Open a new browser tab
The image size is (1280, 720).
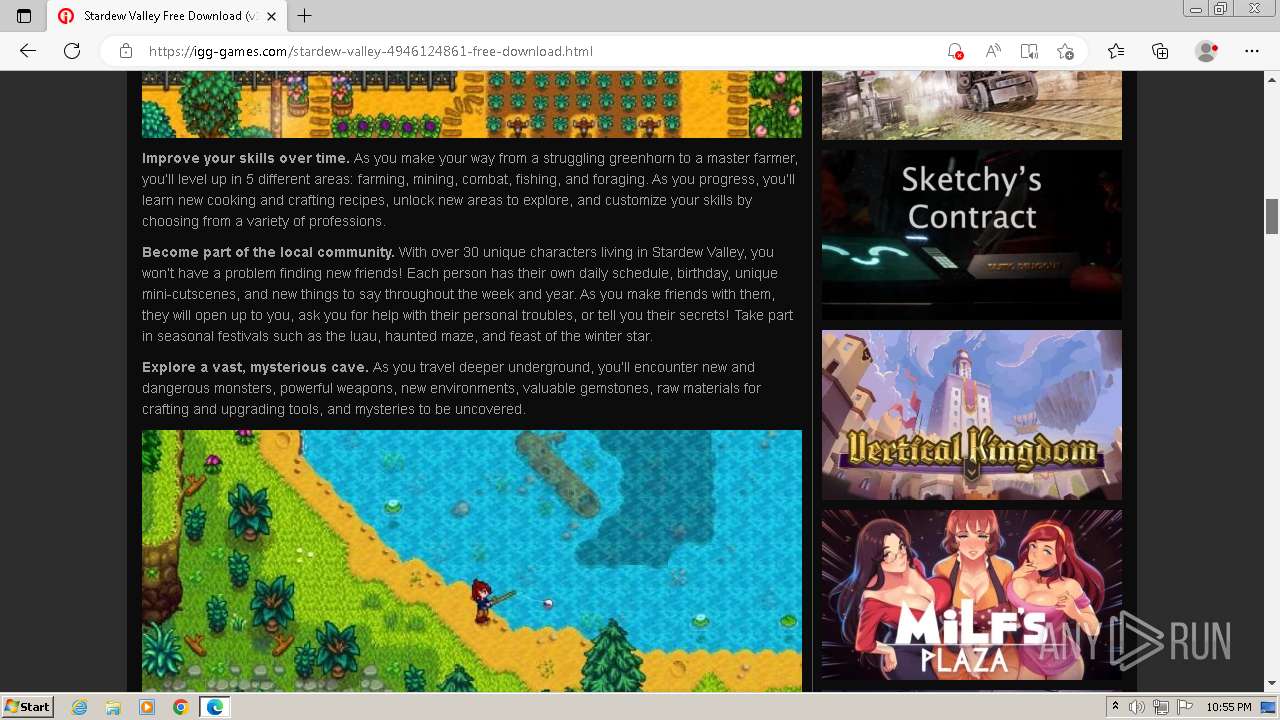pyautogui.click(x=305, y=16)
